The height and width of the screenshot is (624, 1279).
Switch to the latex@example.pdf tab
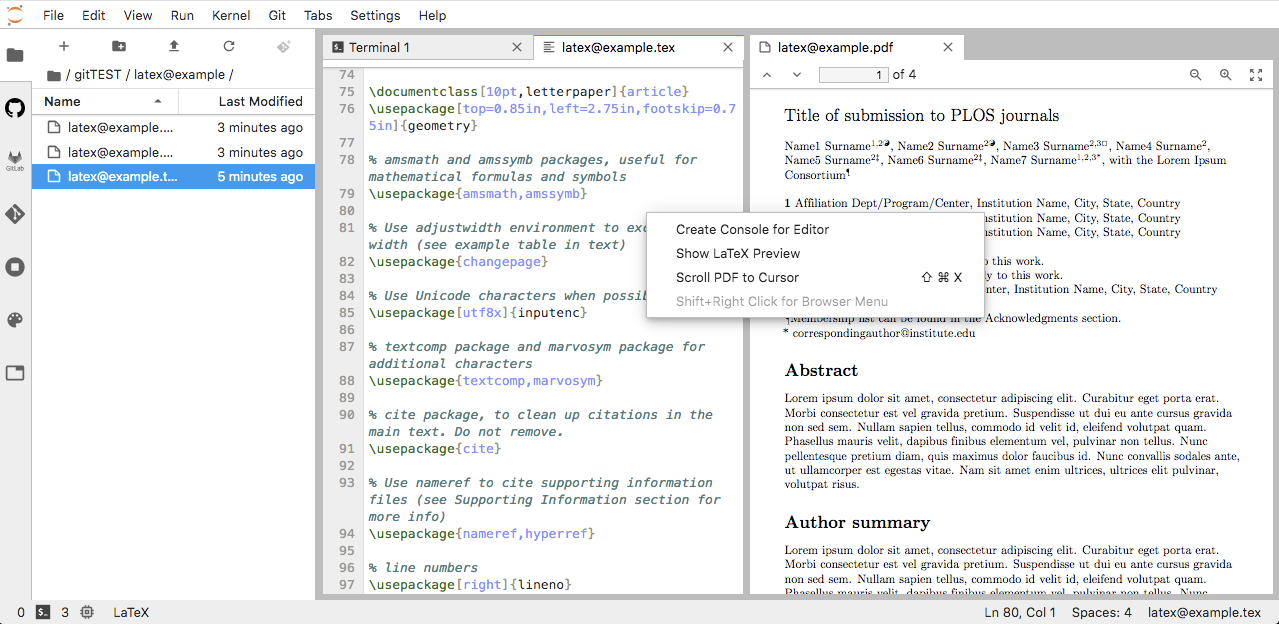[857, 47]
